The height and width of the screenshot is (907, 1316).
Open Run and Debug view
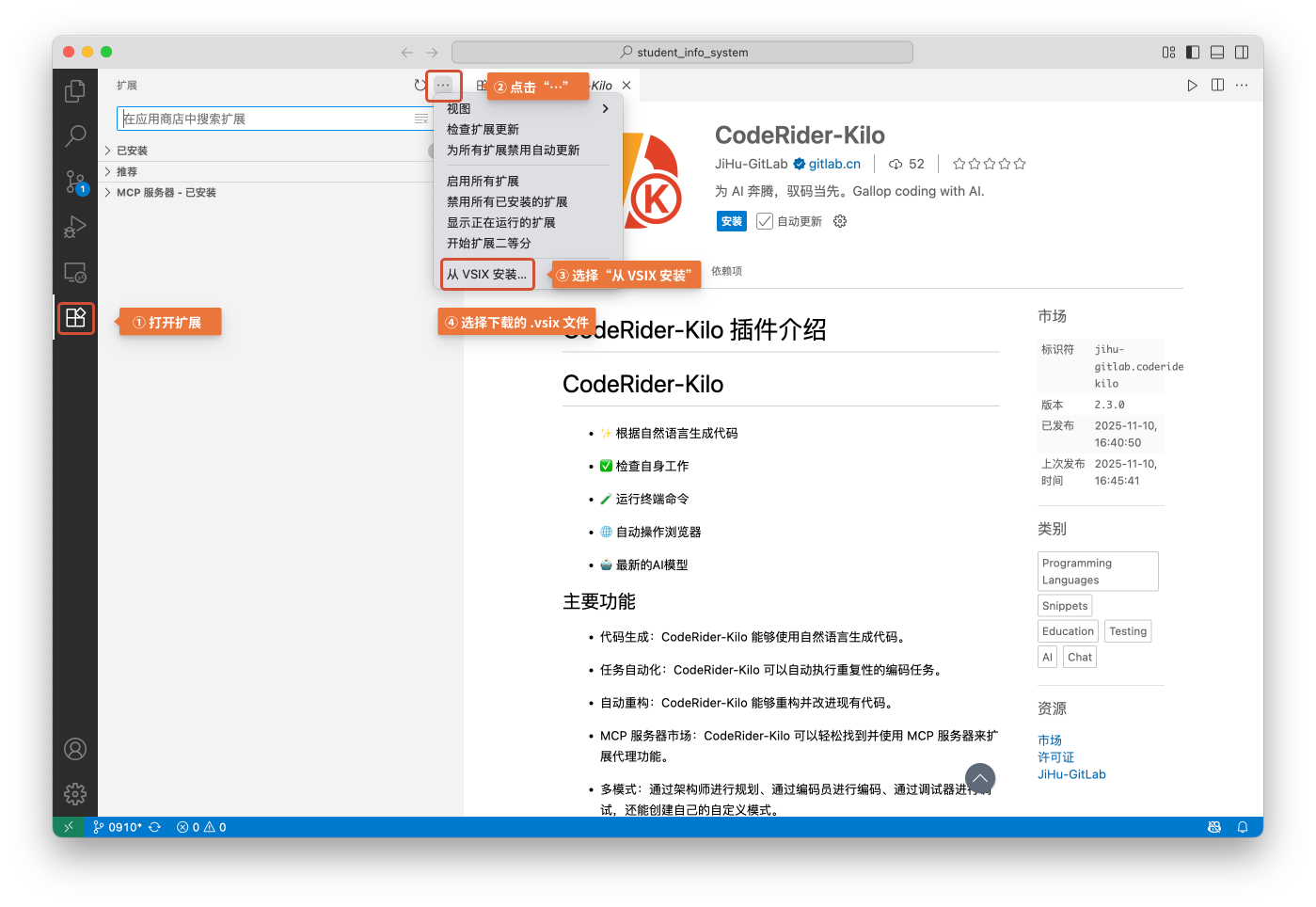point(75,227)
